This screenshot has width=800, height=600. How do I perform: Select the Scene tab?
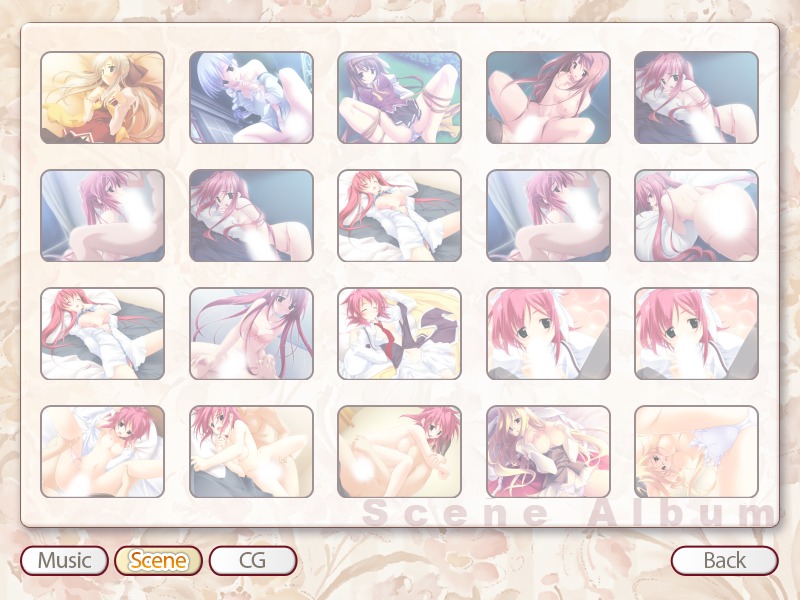(158, 560)
